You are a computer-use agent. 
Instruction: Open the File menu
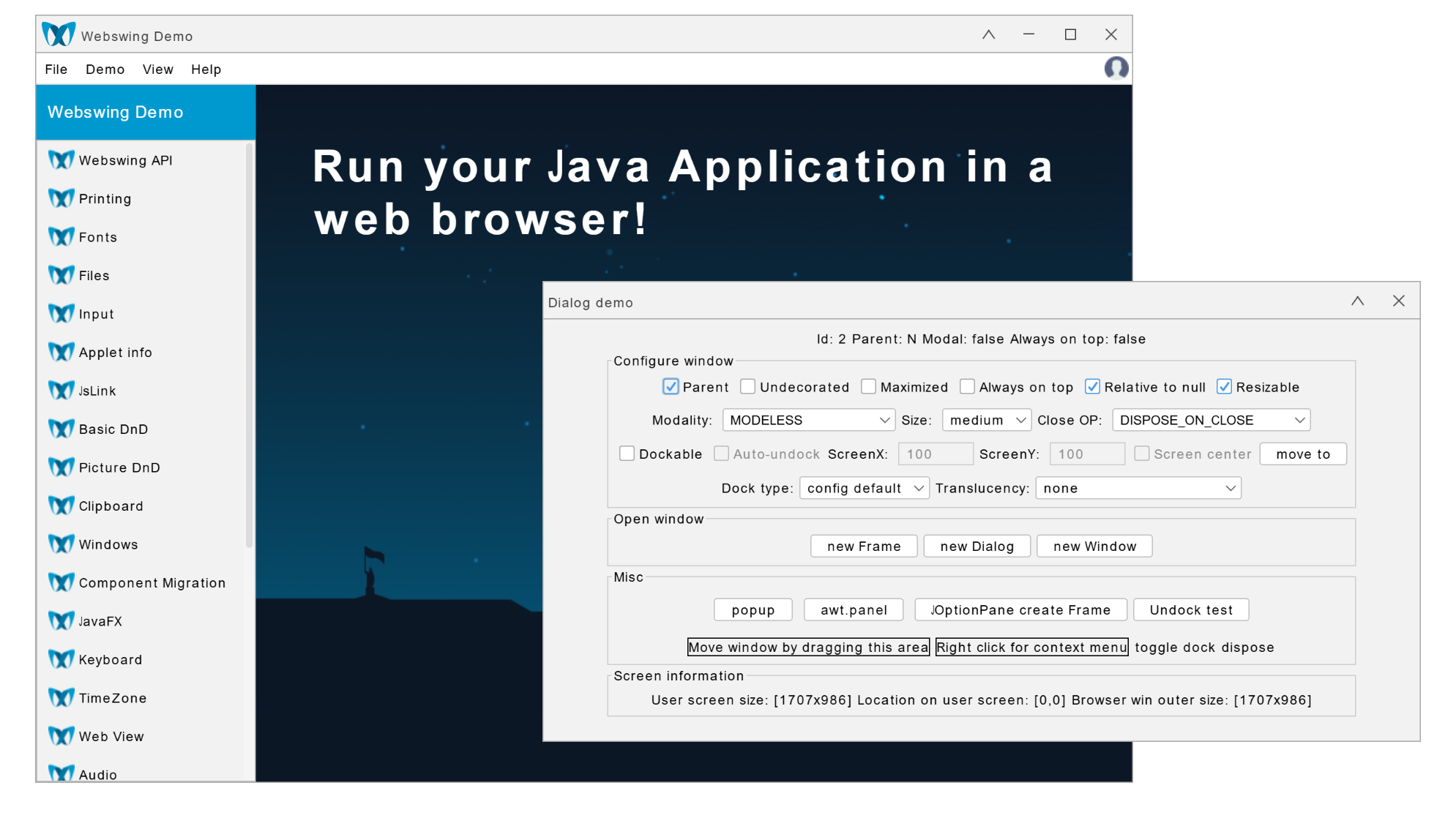(56, 70)
